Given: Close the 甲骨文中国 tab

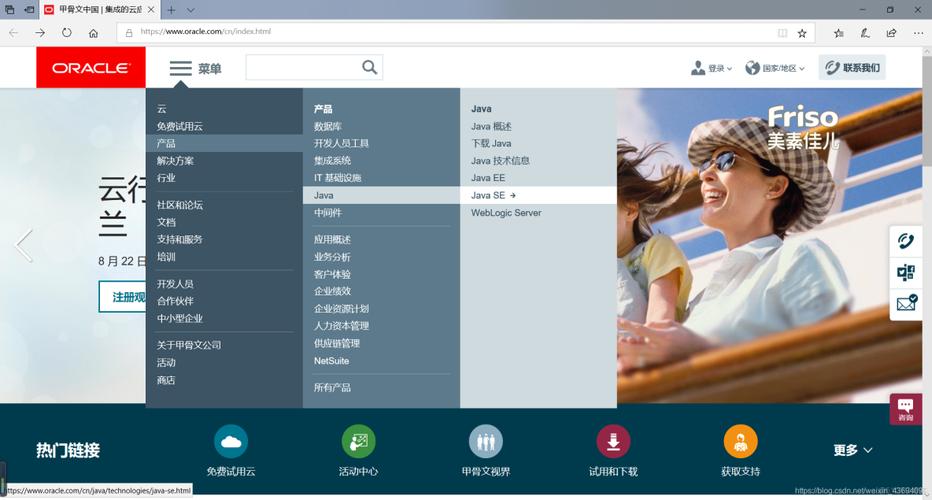Looking at the screenshot, I should click(x=151, y=10).
